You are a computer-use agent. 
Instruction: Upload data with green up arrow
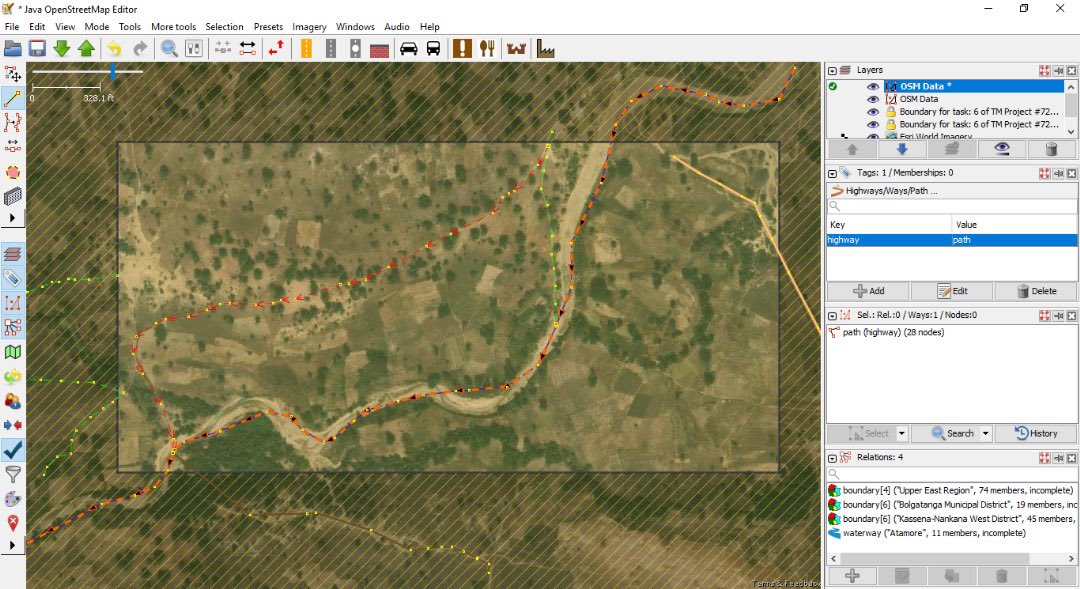(x=86, y=49)
